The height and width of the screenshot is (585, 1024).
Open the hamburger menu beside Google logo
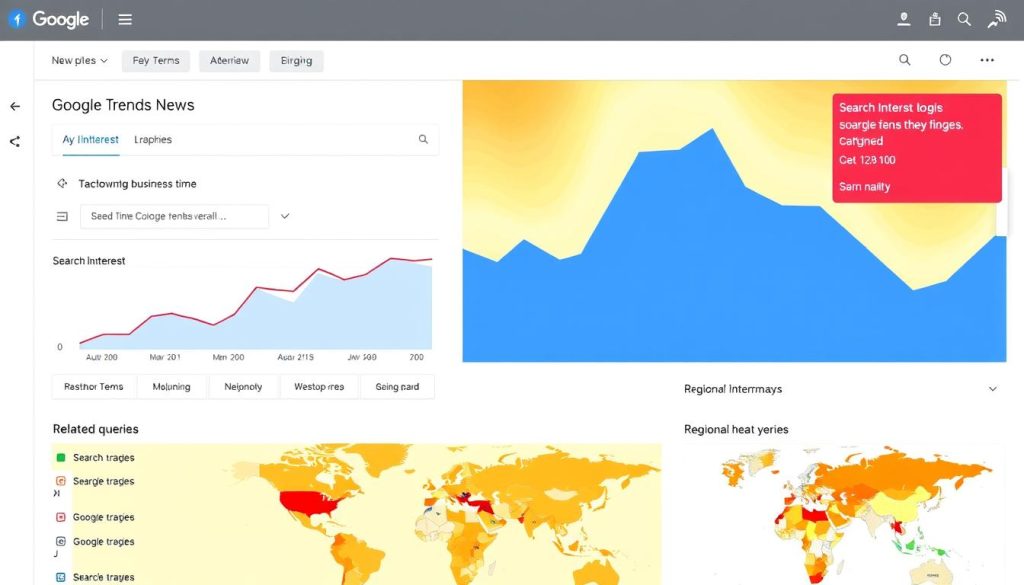click(125, 18)
